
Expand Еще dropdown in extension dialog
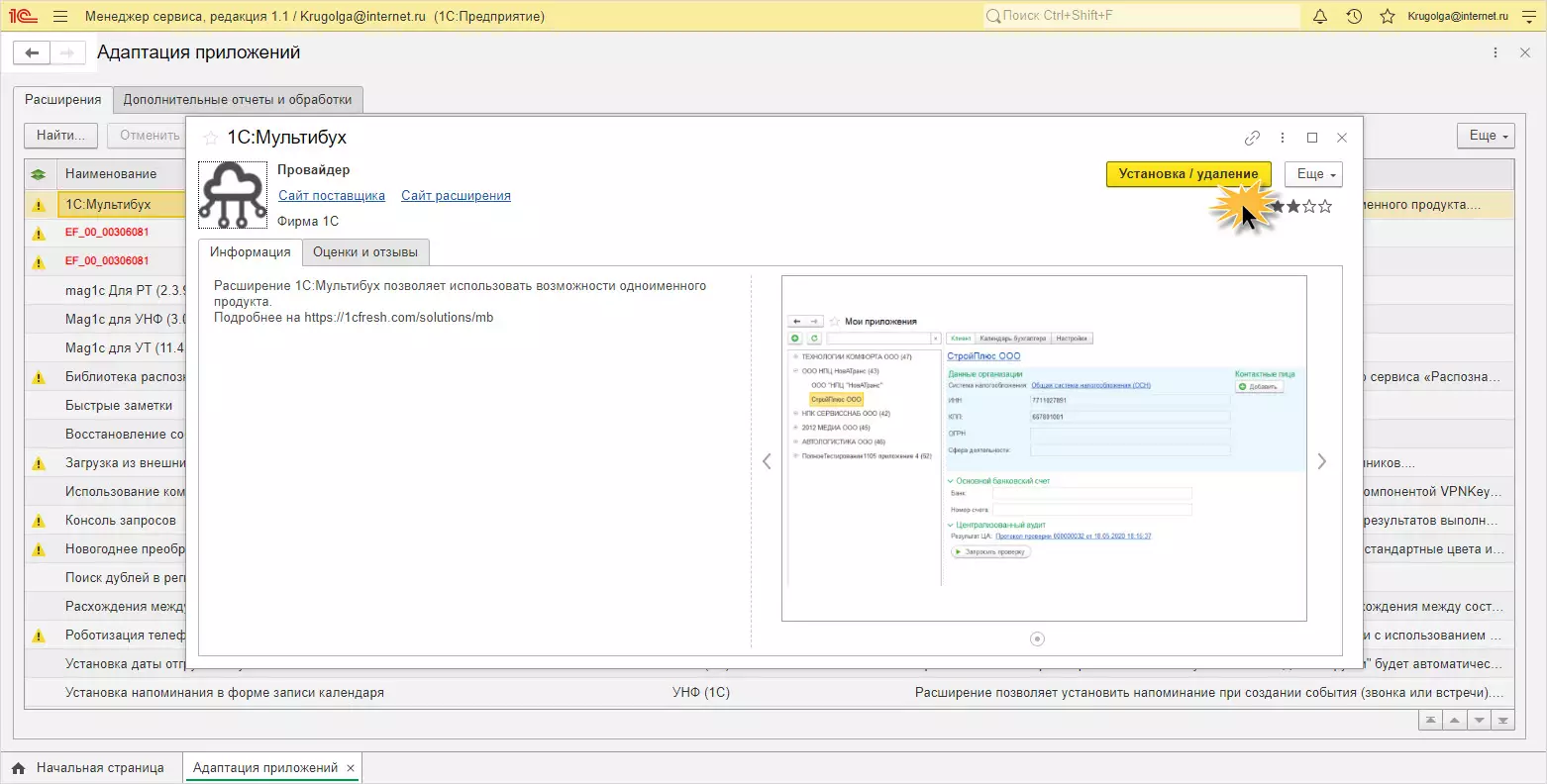[x=1312, y=174]
